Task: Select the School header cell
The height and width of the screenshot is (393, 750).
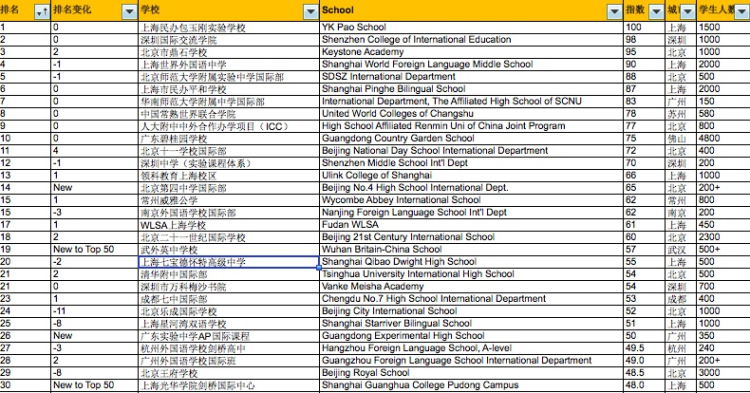Action: (x=472, y=11)
